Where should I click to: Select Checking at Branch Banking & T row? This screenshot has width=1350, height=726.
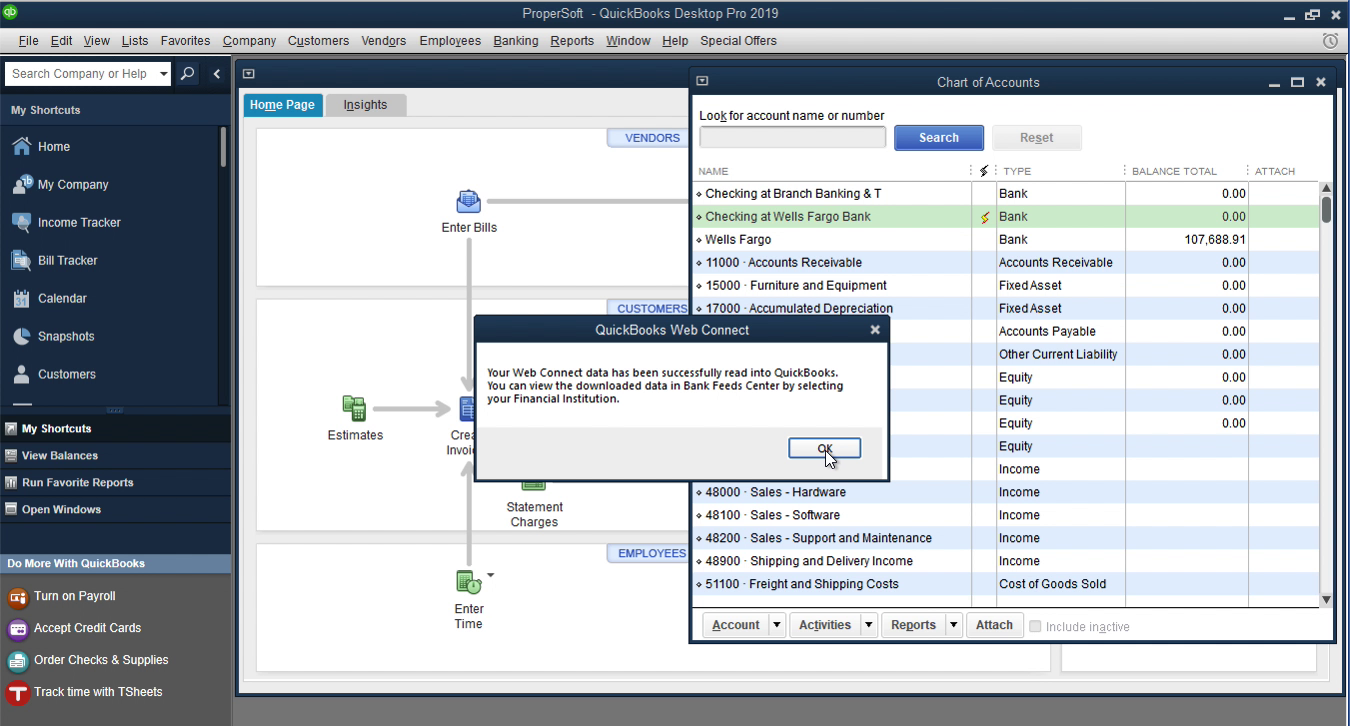click(1005, 194)
